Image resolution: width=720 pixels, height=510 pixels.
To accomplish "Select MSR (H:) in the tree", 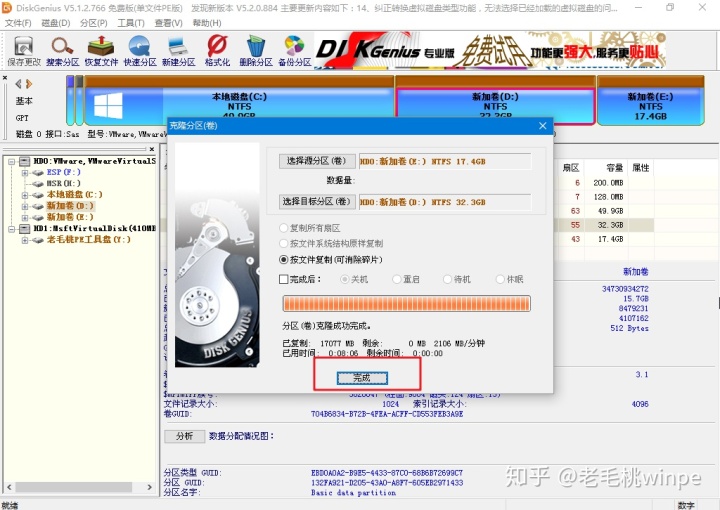I will pos(63,183).
